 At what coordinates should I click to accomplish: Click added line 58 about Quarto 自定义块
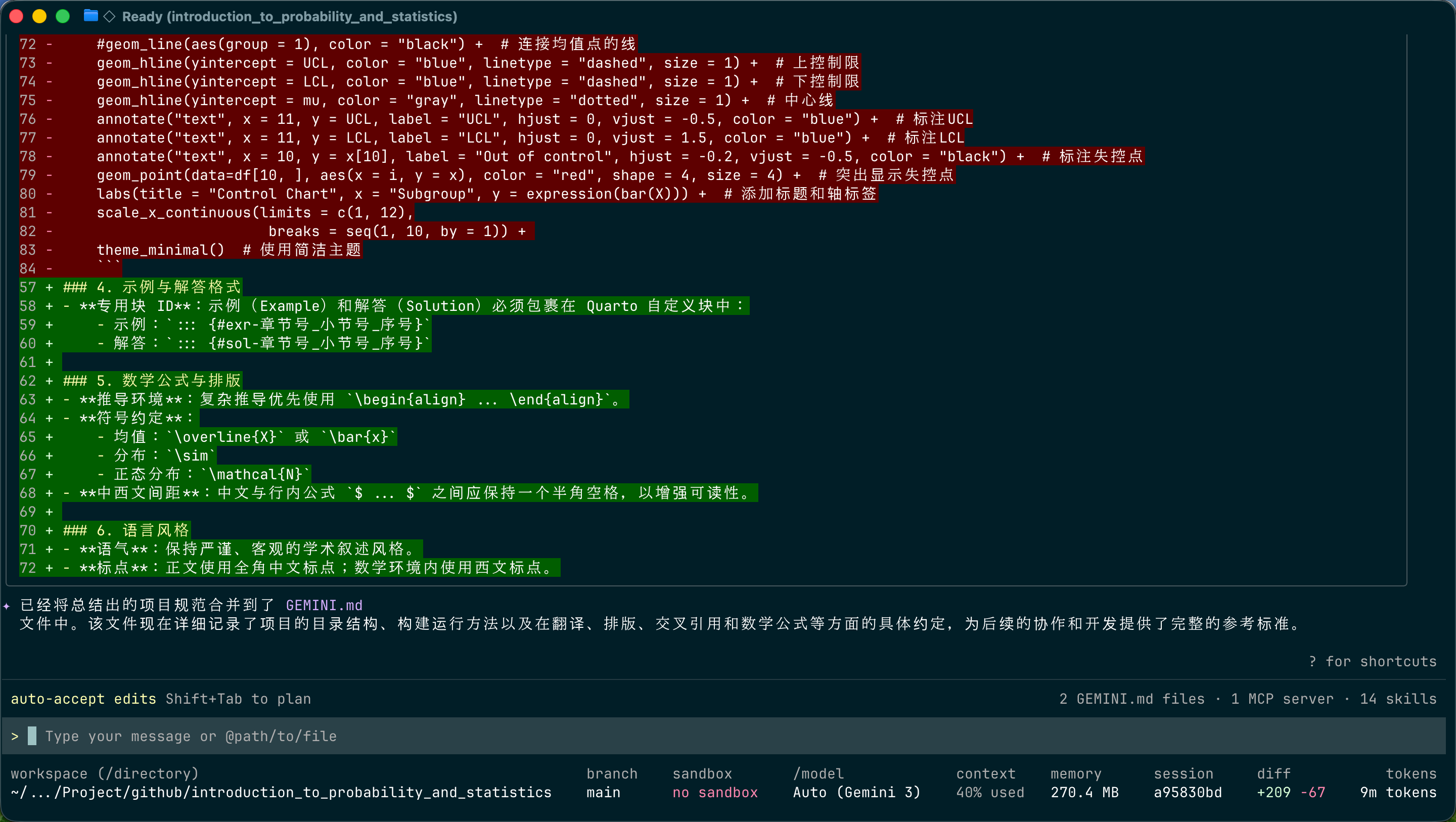384,306
